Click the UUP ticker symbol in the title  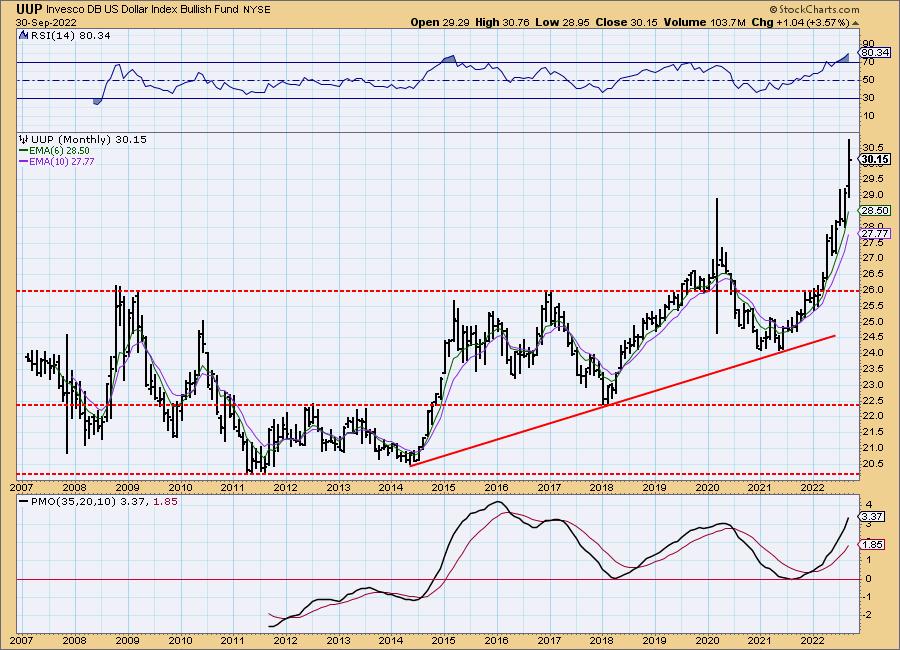28,9
